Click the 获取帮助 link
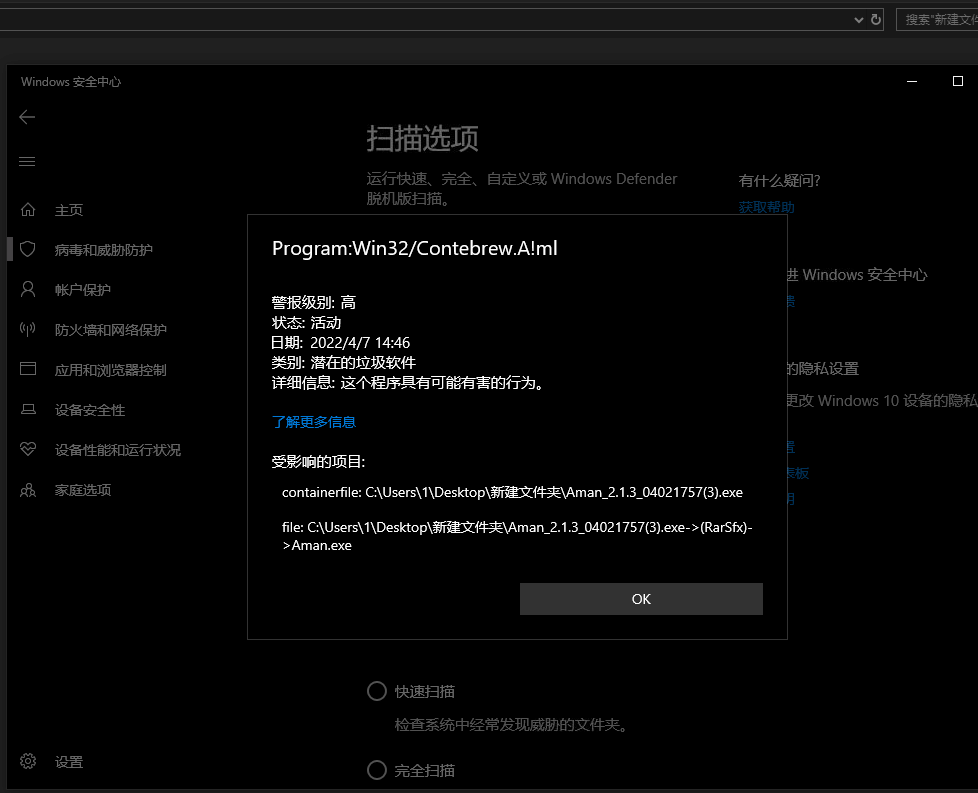Image resolution: width=978 pixels, height=793 pixels. click(767, 207)
